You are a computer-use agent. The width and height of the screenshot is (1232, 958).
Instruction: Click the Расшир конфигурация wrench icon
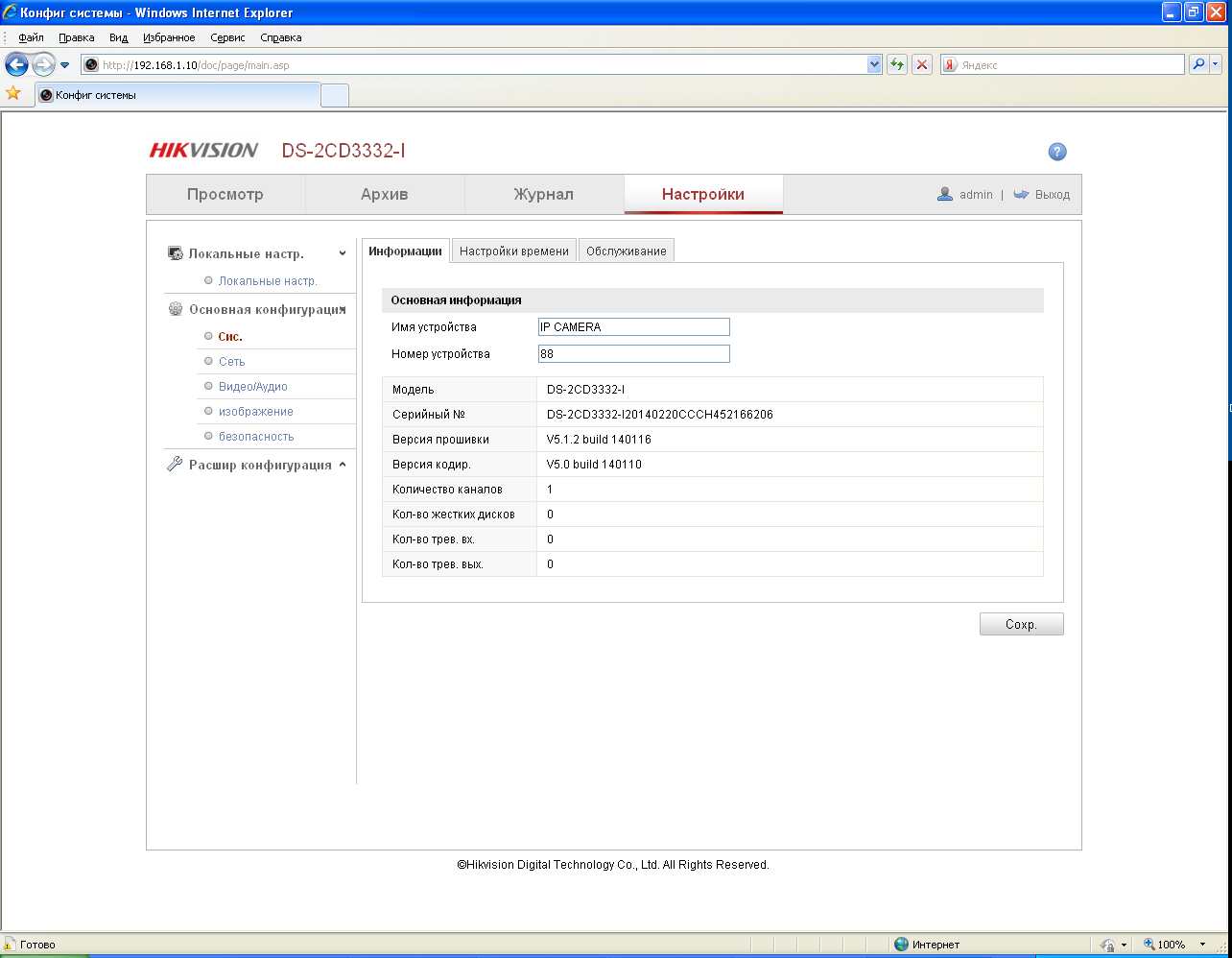175,465
